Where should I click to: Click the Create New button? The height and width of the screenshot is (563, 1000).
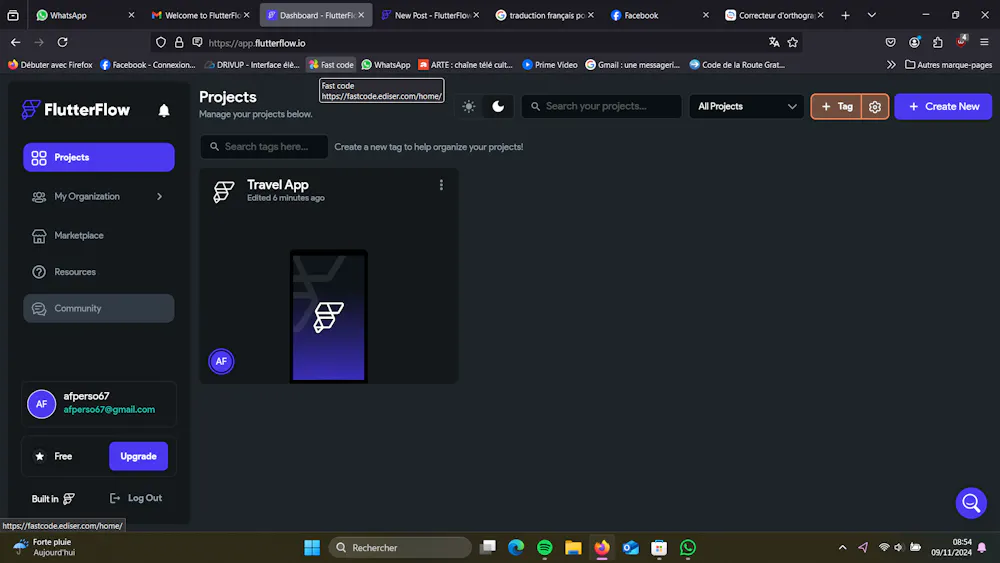coord(943,106)
